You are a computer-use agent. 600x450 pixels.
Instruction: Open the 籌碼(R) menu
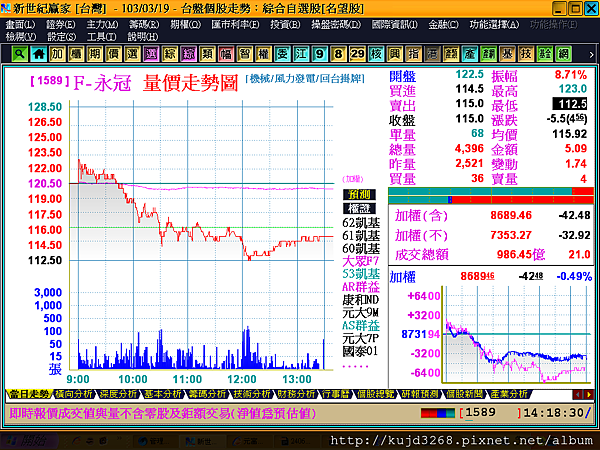[144, 24]
